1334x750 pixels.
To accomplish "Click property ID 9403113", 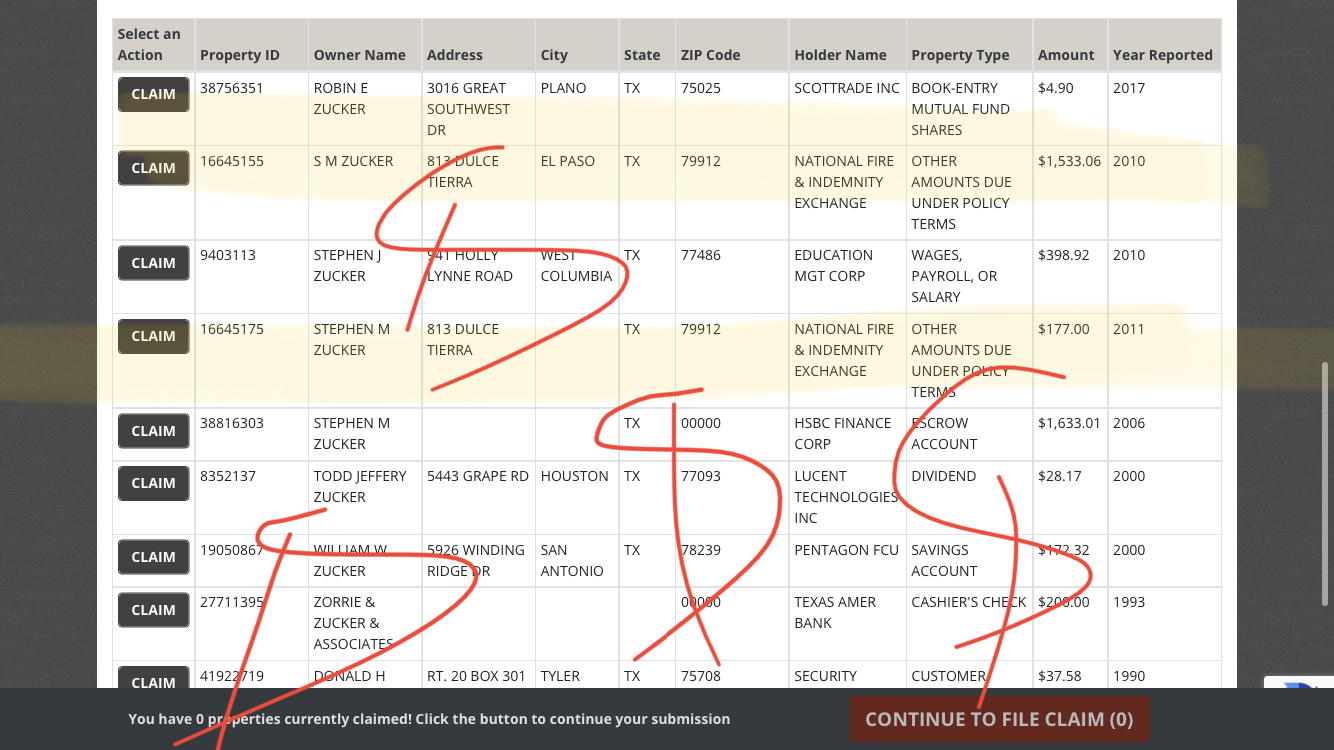I will (228, 255).
